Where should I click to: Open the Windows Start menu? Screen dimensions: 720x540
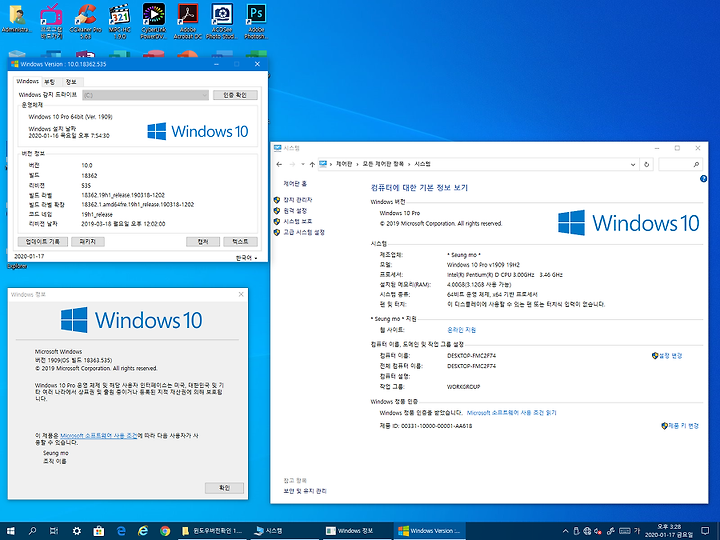pos(10,531)
